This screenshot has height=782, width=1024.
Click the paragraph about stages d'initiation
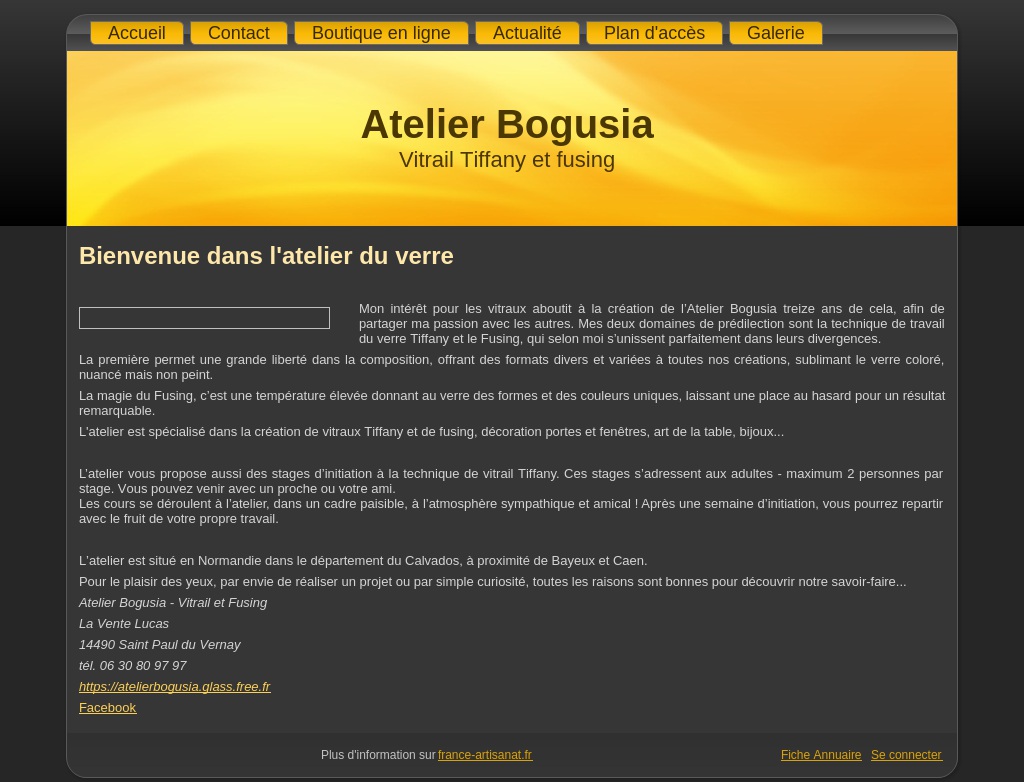[511, 496]
